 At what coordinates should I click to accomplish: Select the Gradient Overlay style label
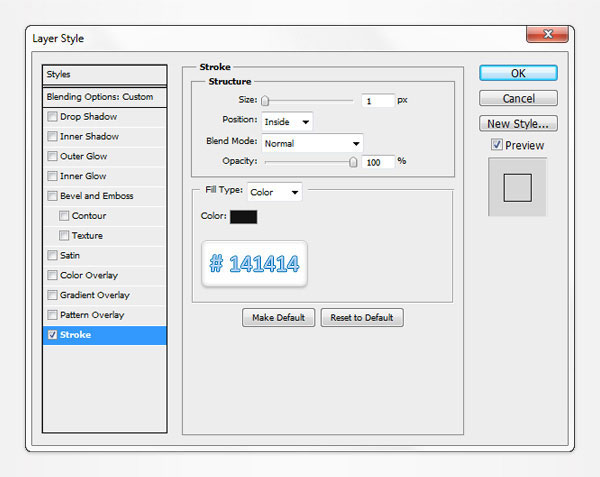[95, 295]
